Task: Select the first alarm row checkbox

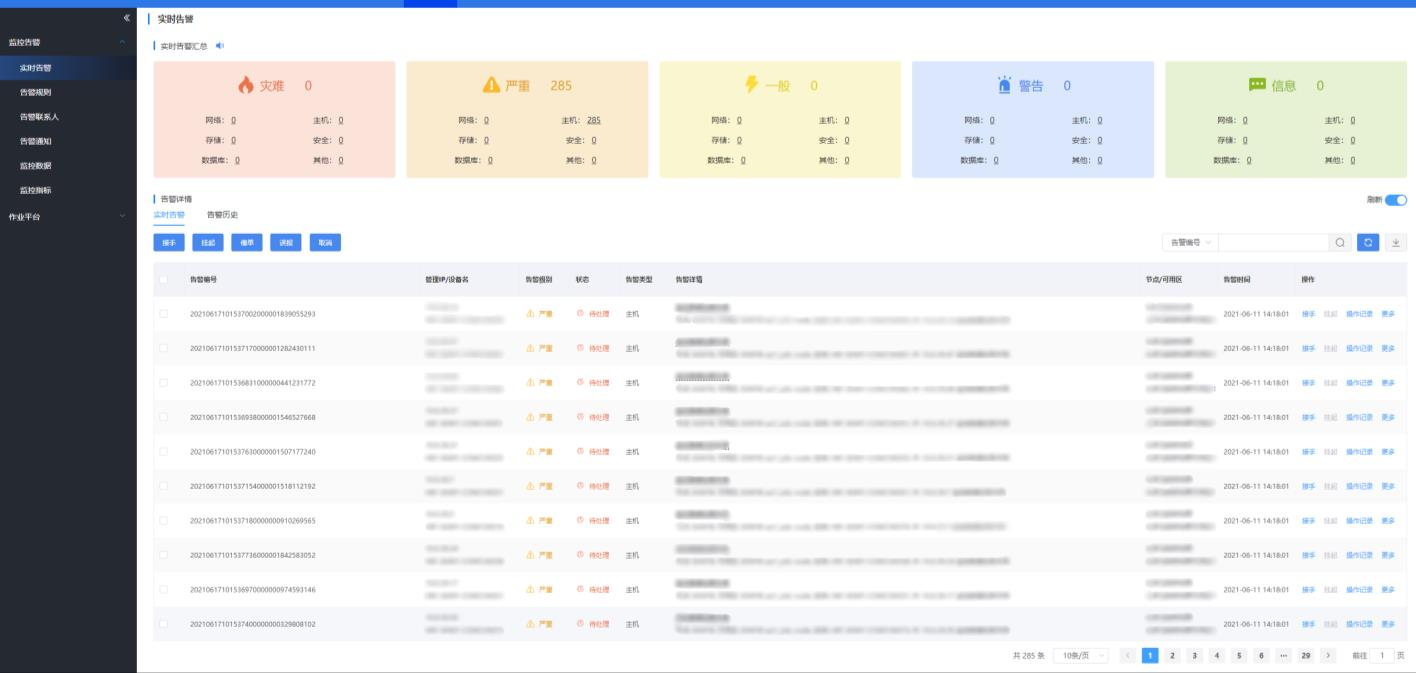Action: coord(164,314)
